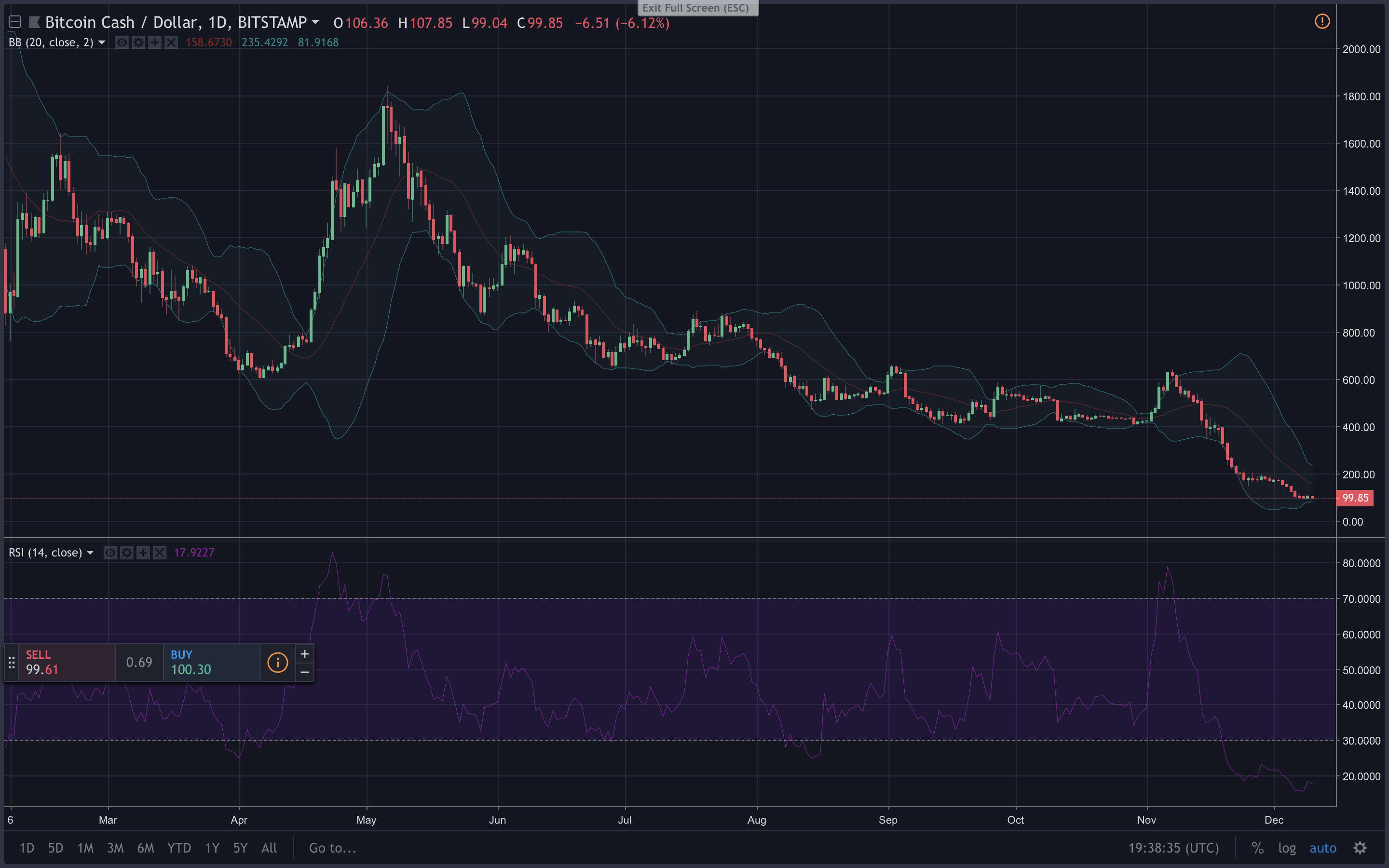Open trading panel info icon
Viewport: 1389px width, 868px height.
point(278,663)
